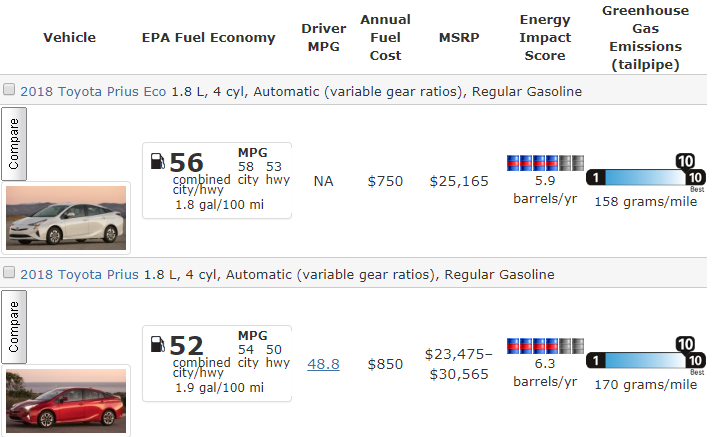Click greenhouse gas scale bar for Prius Eco
Screen dimensions: 722x437
click(x=645, y=178)
